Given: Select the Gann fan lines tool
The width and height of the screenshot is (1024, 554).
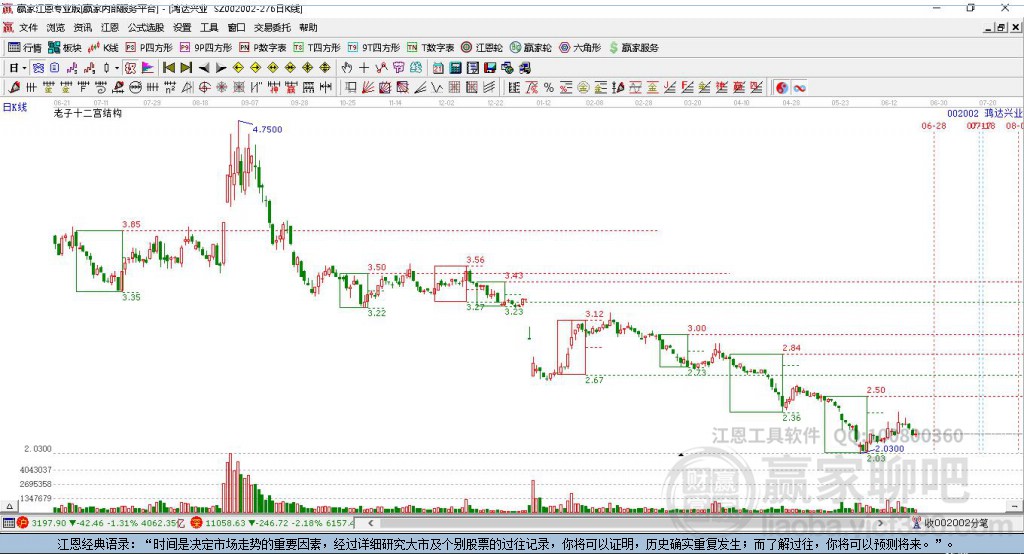Looking at the screenshot, I should 368,88.
